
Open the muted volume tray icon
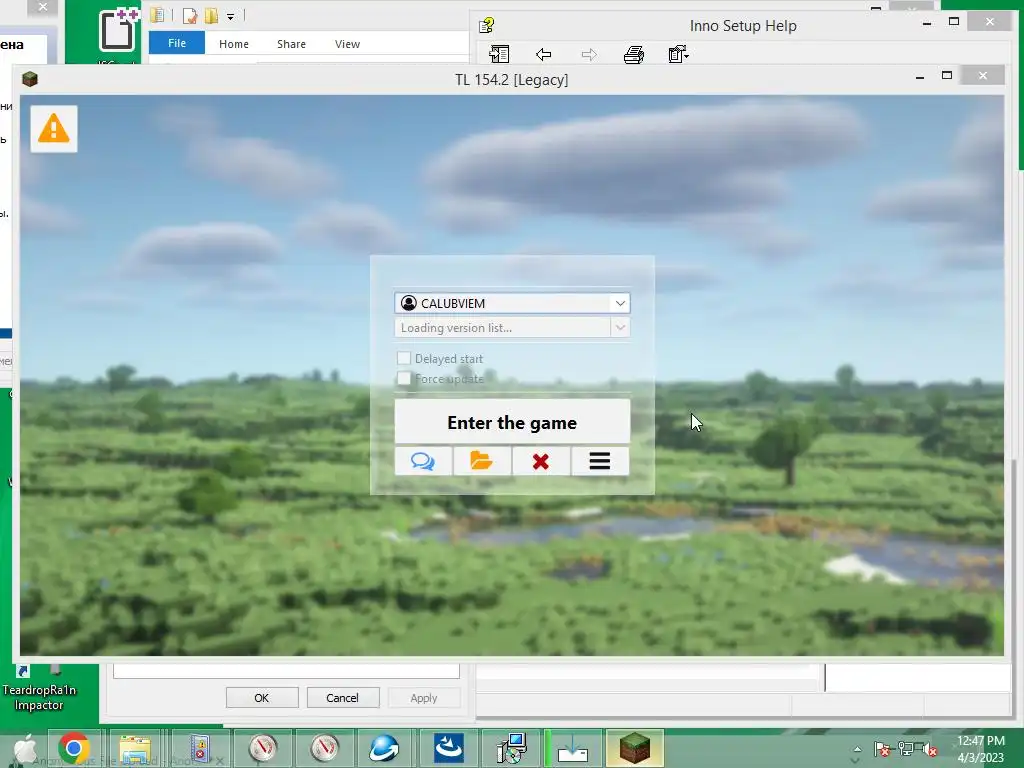[930, 749]
